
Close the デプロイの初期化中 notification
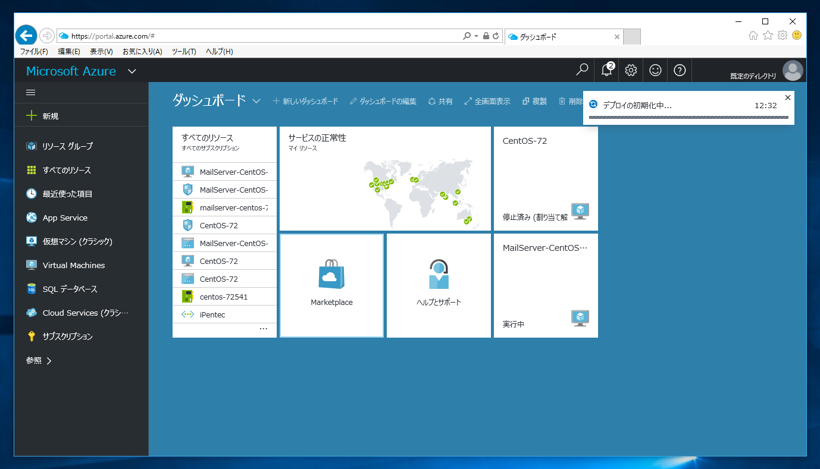tap(788, 97)
